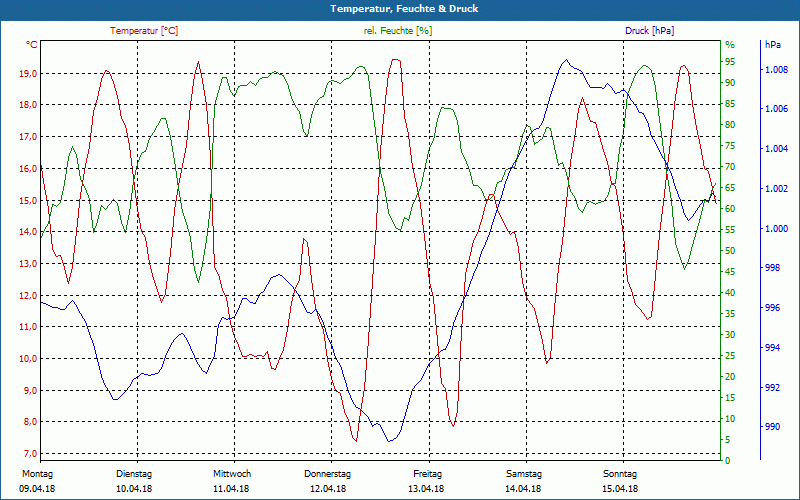This screenshot has width=800, height=500.
Task: Click the 17,0 temperature axis value
Action: [28, 137]
